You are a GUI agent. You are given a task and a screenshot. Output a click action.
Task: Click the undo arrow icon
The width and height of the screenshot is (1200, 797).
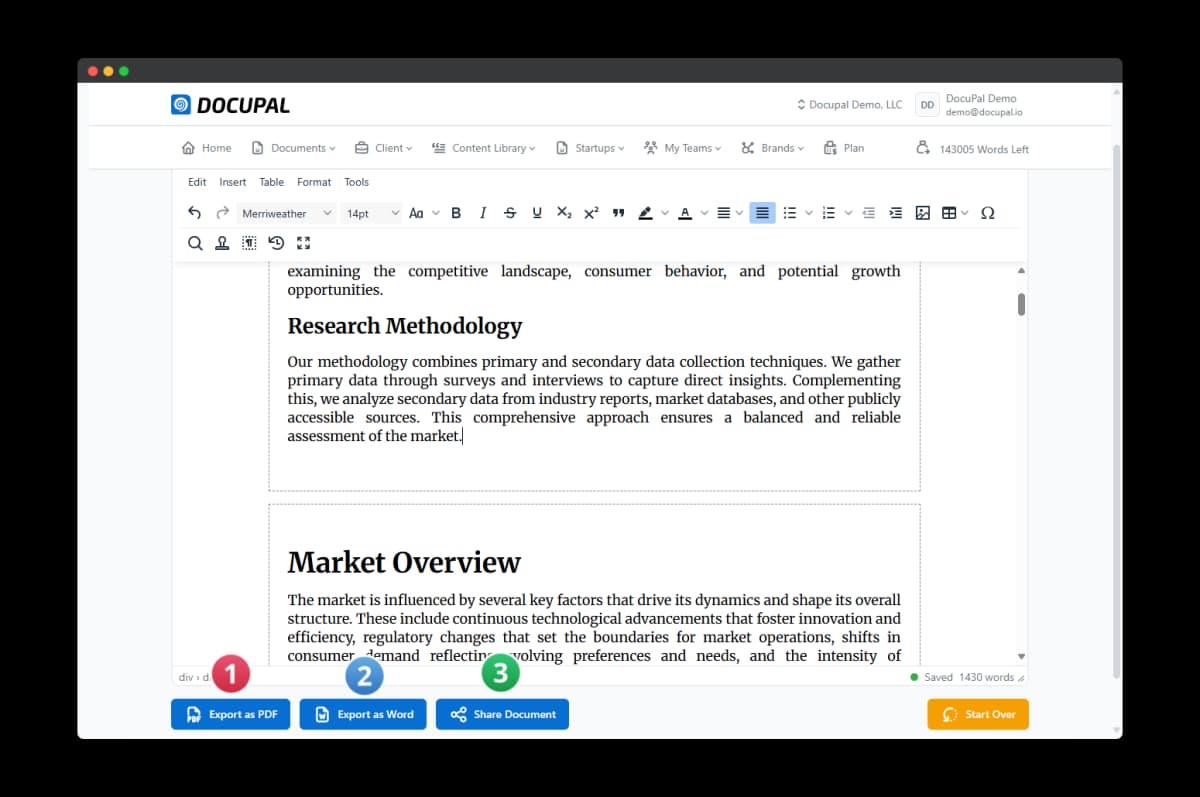[195, 213]
